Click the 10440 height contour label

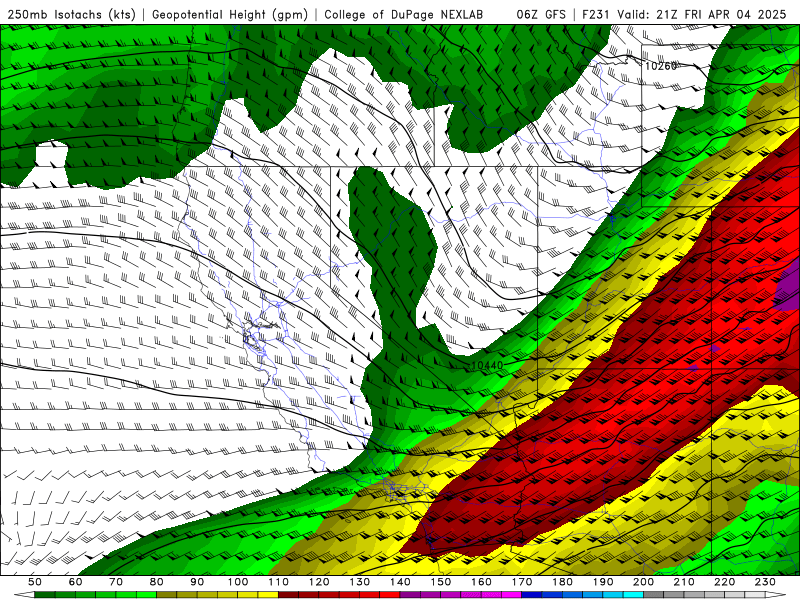487,365
